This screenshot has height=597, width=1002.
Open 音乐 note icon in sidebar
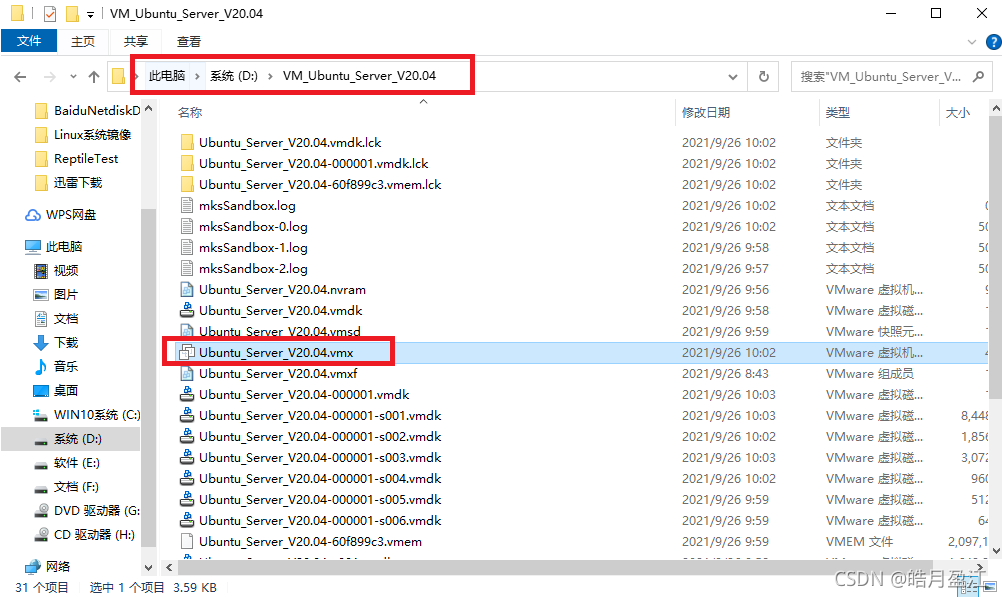coord(41,367)
